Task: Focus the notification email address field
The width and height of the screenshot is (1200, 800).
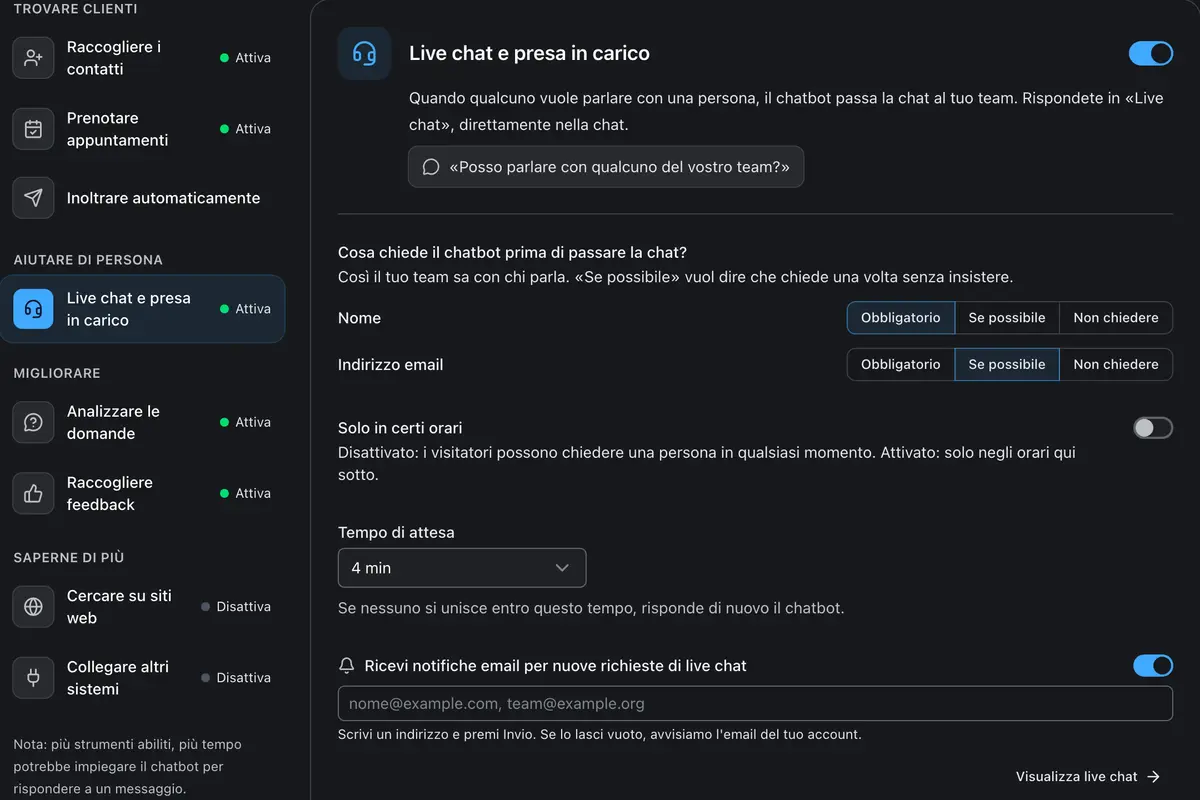Action: (x=755, y=704)
